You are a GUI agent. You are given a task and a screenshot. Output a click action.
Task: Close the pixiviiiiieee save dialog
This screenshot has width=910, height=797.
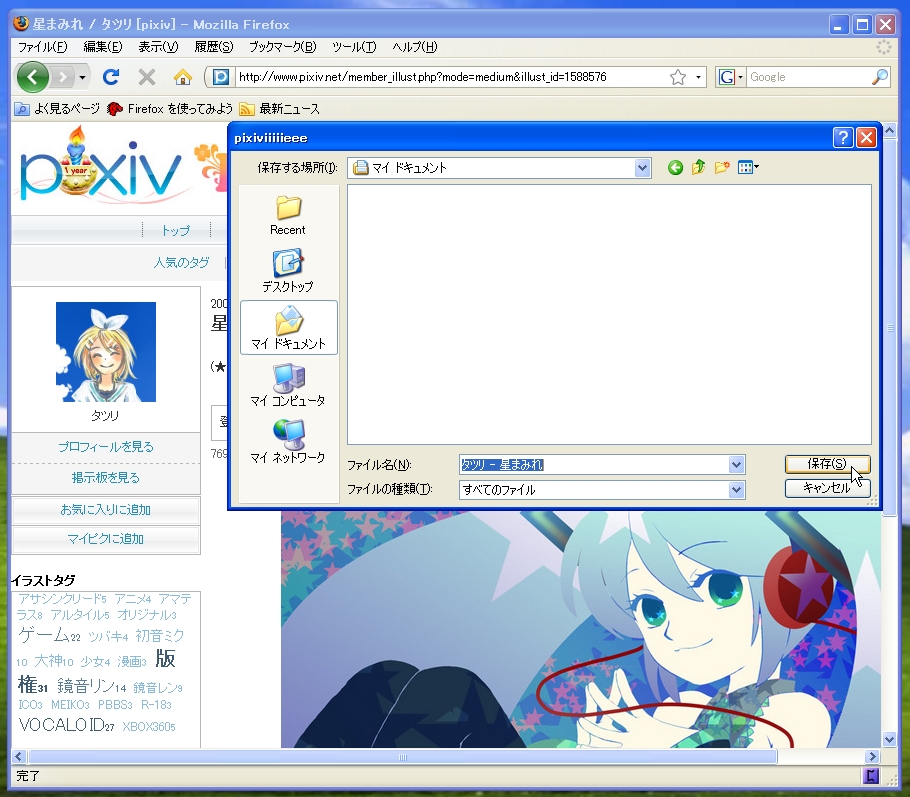pyautogui.click(x=866, y=138)
